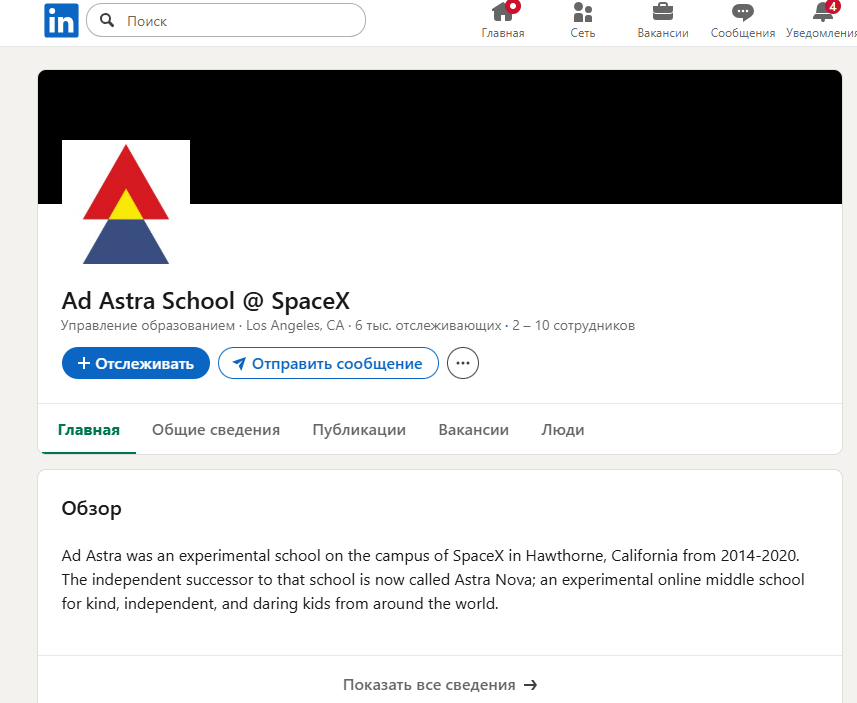Click Показать все сведения link
857x703 pixels.
tap(440, 684)
